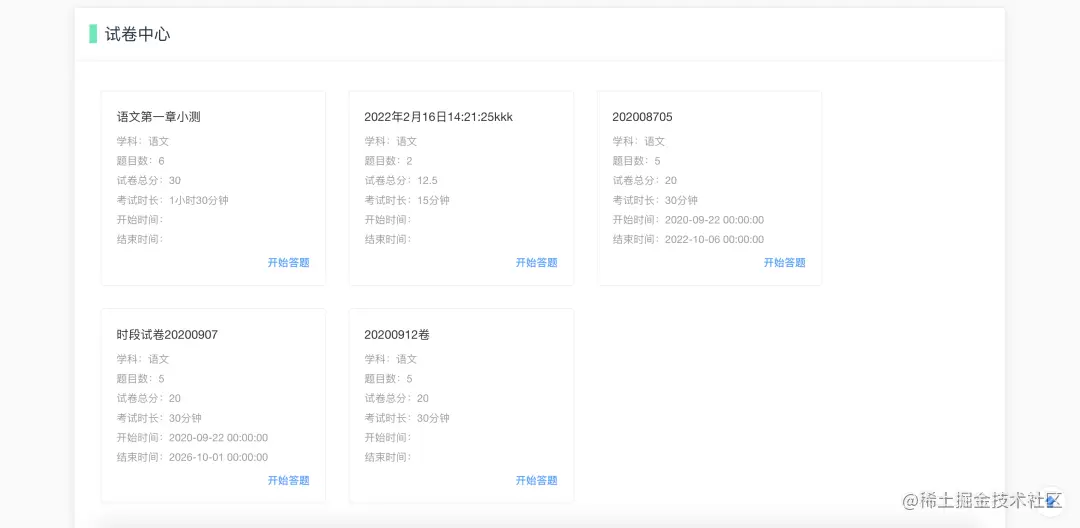Select the 时段试卷20200907 title
Viewport: 1080px width, 528px height.
167,335
